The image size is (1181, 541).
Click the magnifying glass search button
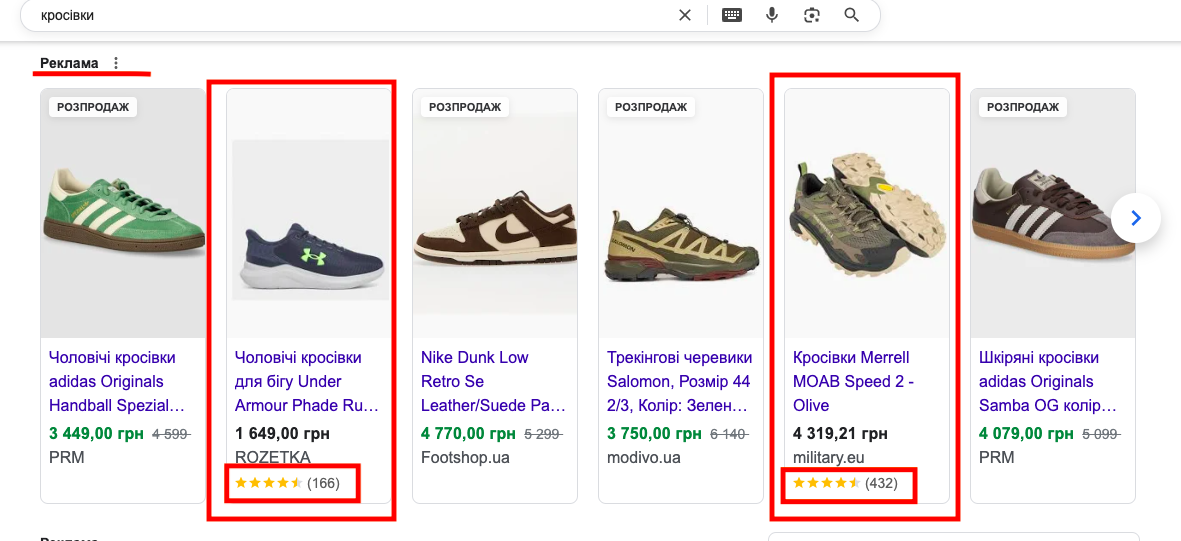coord(851,15)
